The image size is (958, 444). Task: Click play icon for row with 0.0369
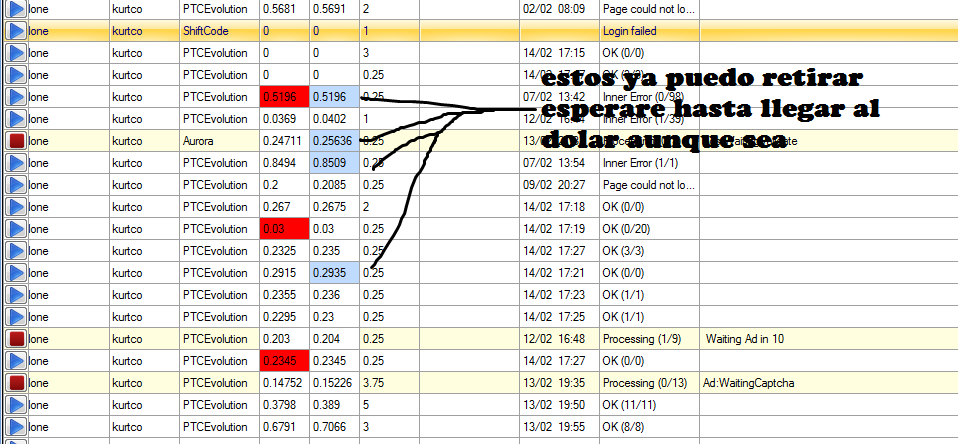click(x=16, y=119)
